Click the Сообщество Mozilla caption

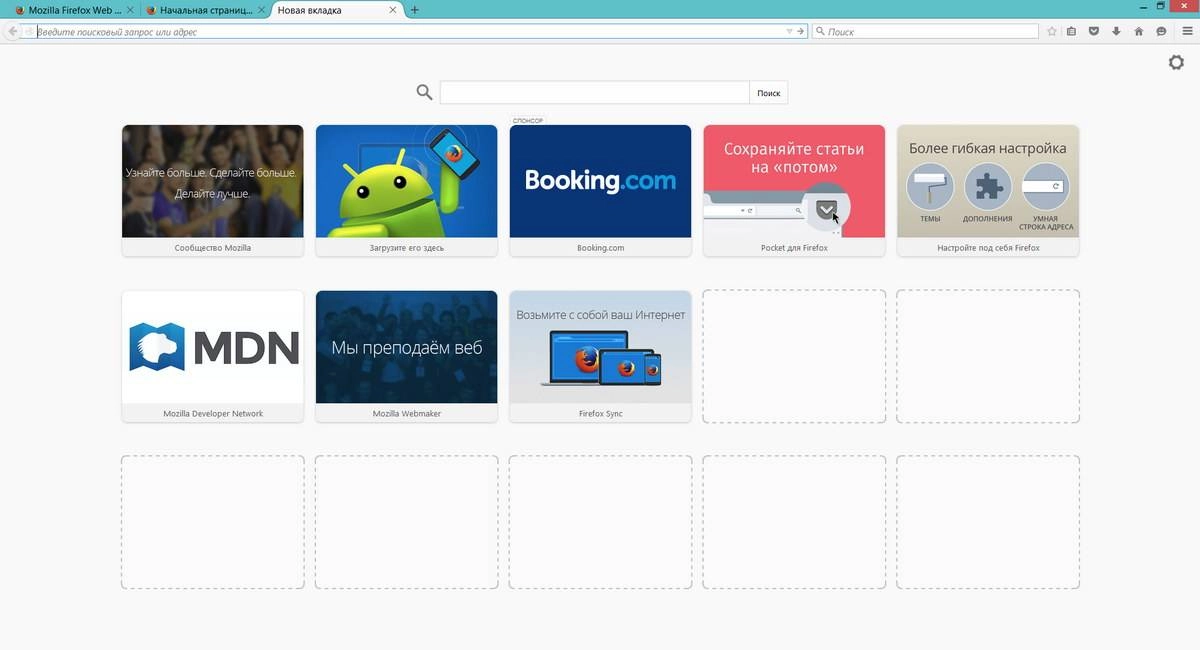pyautogui.click(x=213, y=248)
